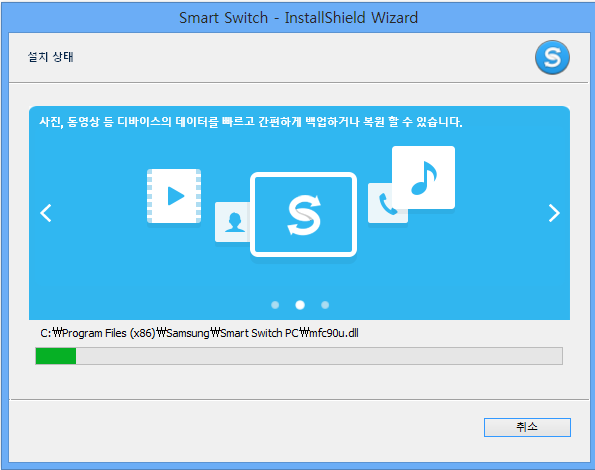Click the green installation progress bar
The width and height of the screenshot is (595, 470).
(299, 356)
